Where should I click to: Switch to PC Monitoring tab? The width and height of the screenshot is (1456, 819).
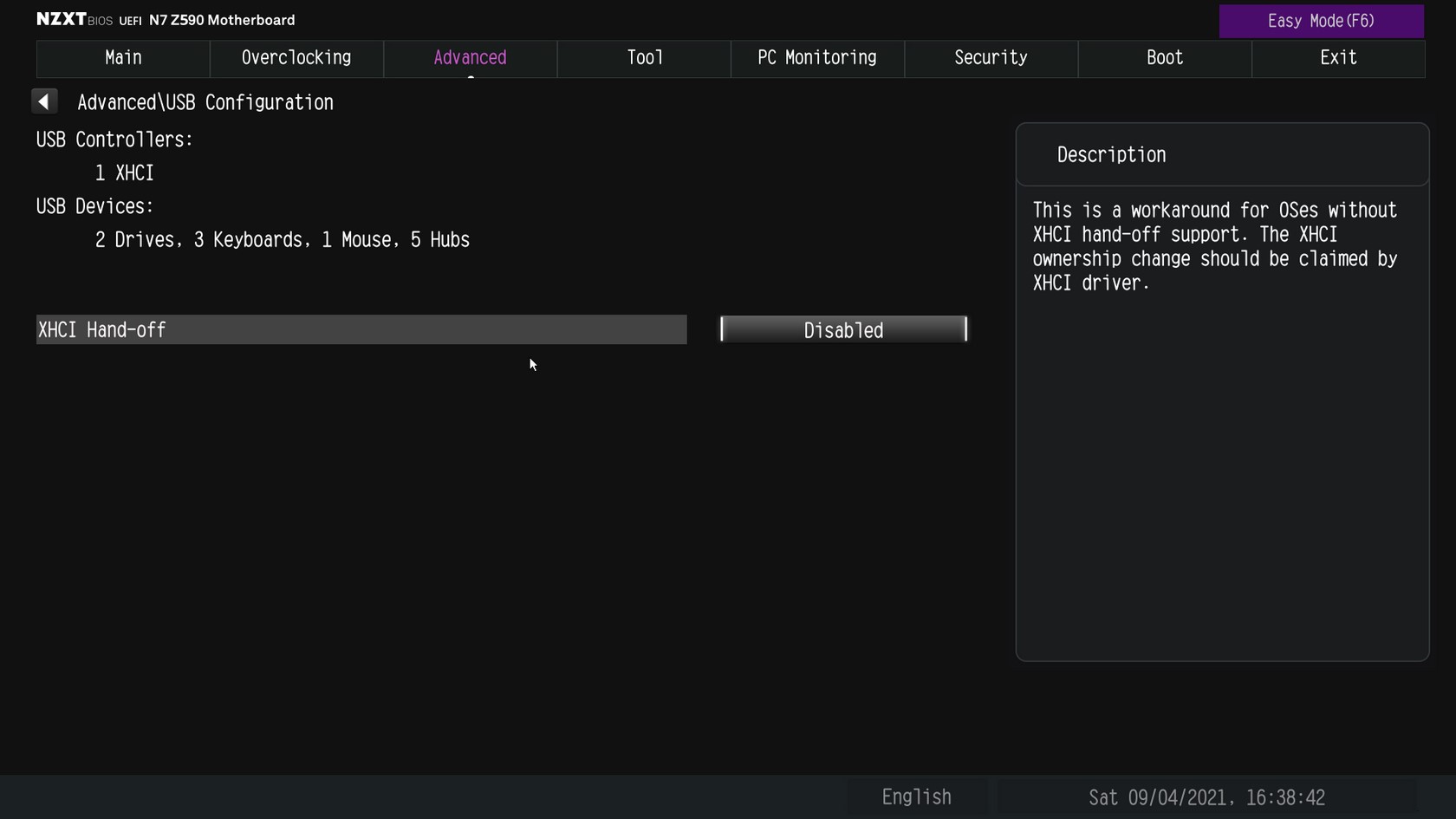(817, 58)
